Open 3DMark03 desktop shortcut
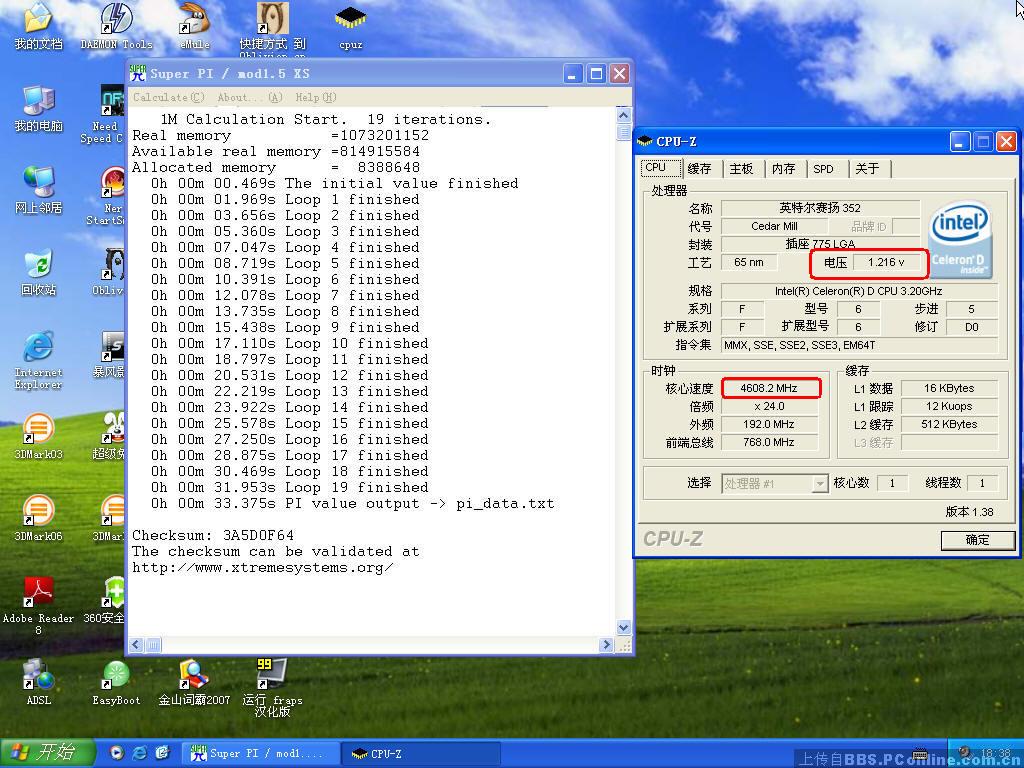 38,432
